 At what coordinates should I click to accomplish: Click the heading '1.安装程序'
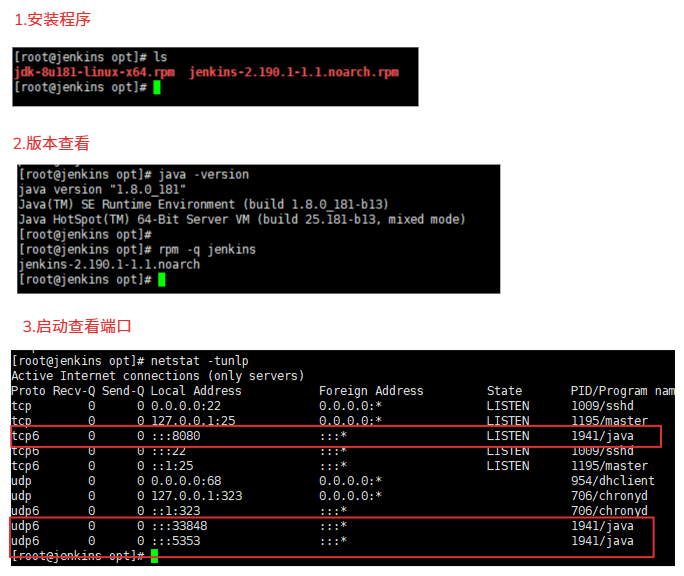pos(53,20)
